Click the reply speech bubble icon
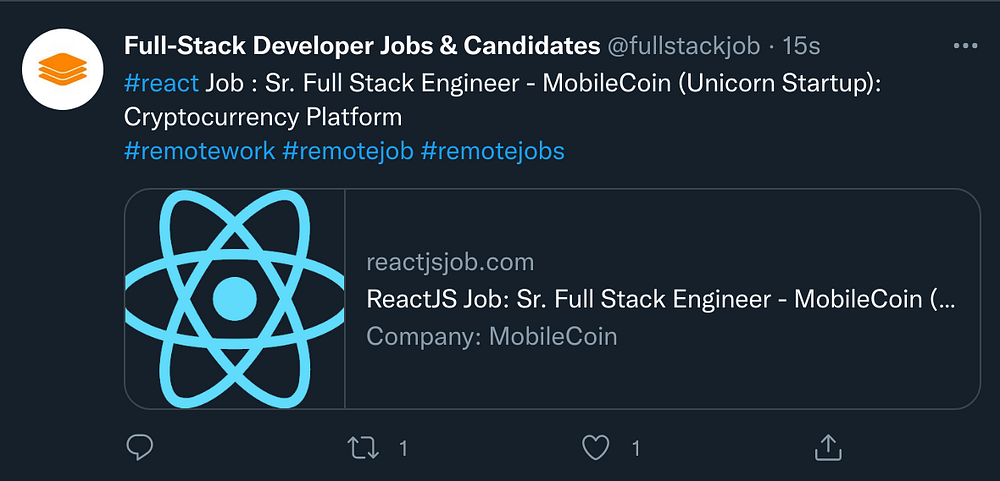 (139, 448)
